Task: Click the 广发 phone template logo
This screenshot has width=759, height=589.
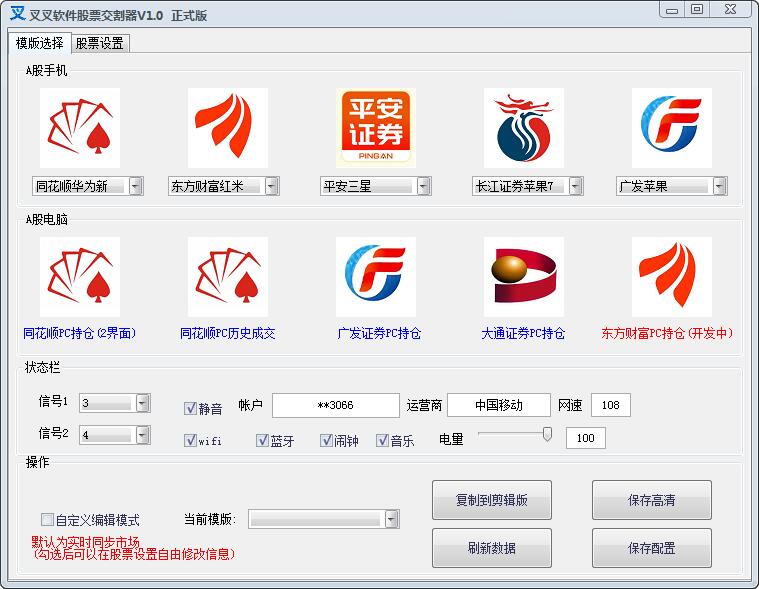Action: pyautogui.click(x=671, y=128)
